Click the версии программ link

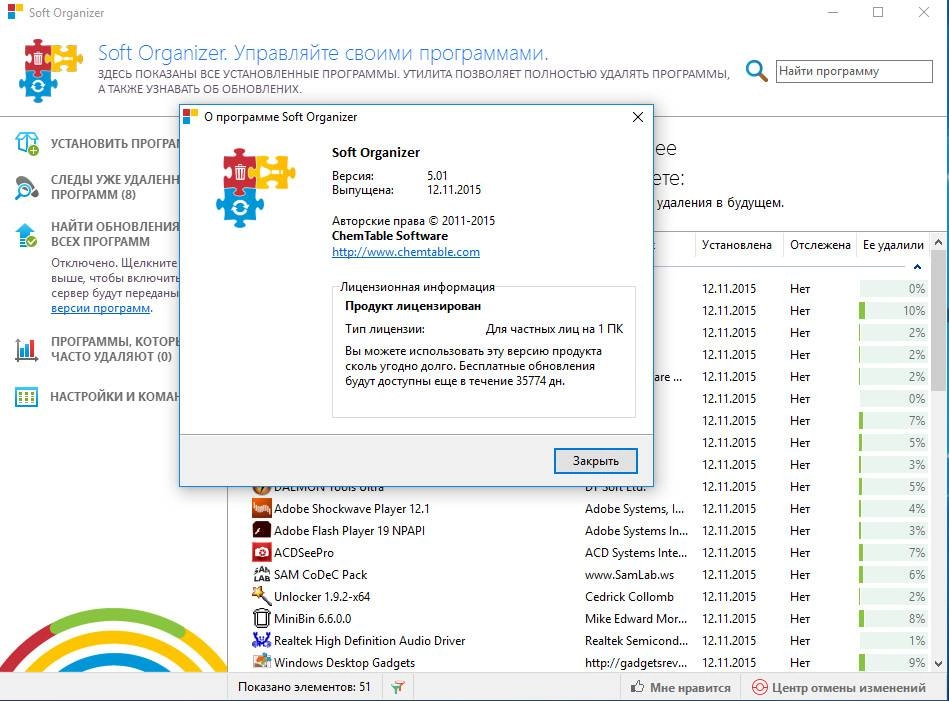100,308
